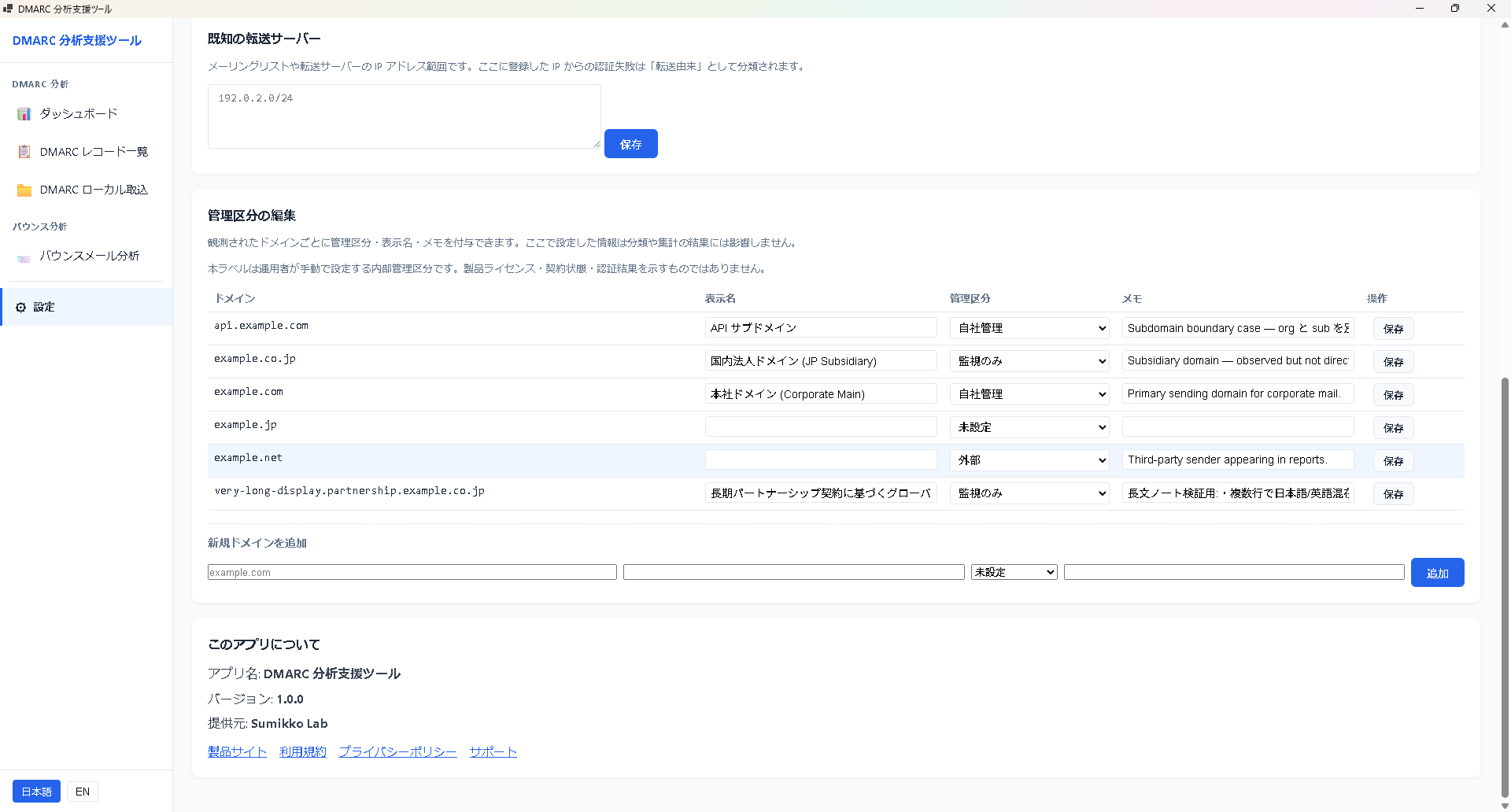Click the バウンスメール分析 mail icon
Image resolution: width=1511 pixels, height=812 pixels.
coord(24,257)
